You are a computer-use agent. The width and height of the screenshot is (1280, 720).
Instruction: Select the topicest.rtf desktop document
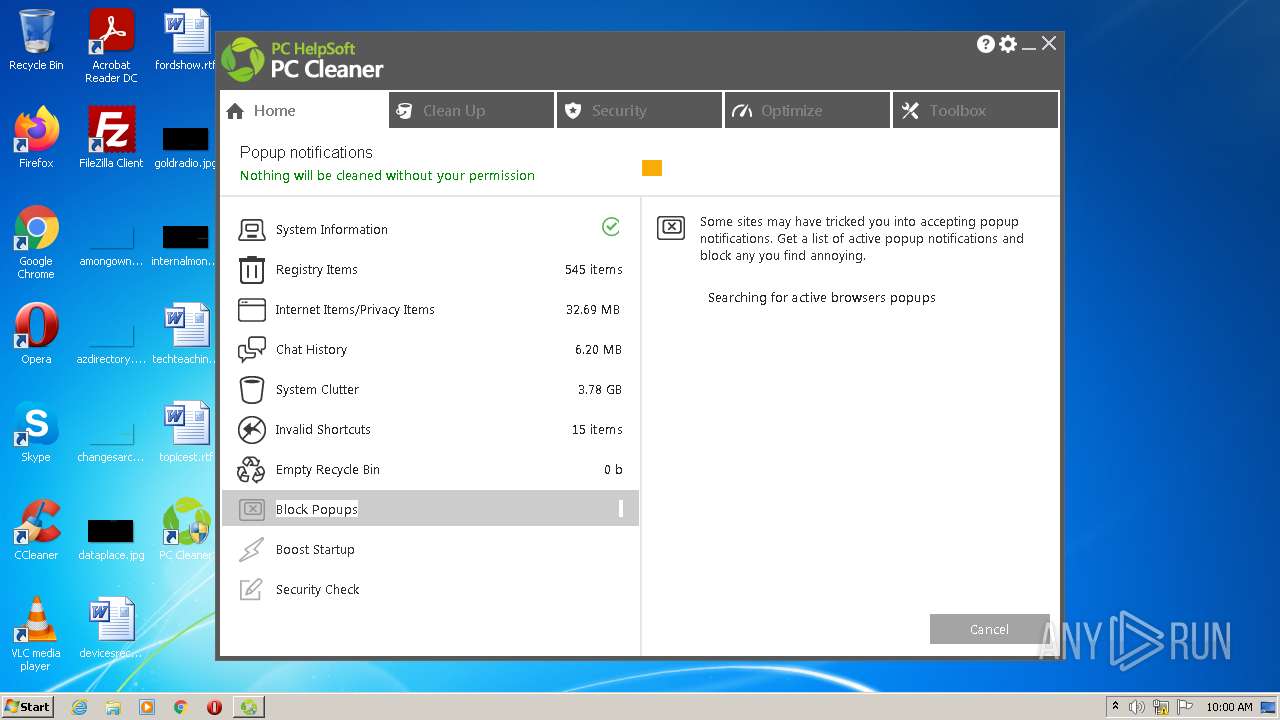186,431
